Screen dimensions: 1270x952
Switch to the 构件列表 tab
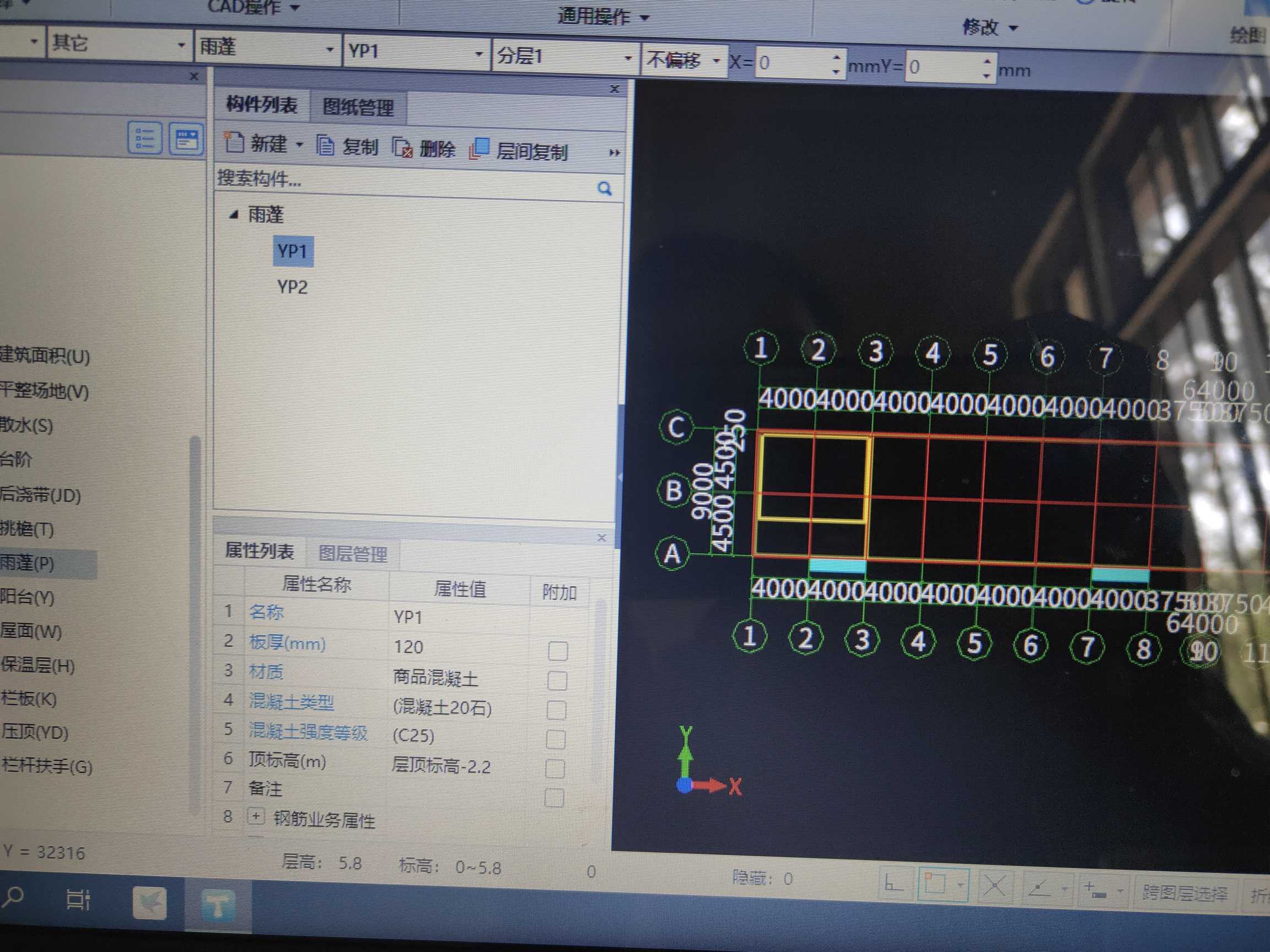pos(262,105)
